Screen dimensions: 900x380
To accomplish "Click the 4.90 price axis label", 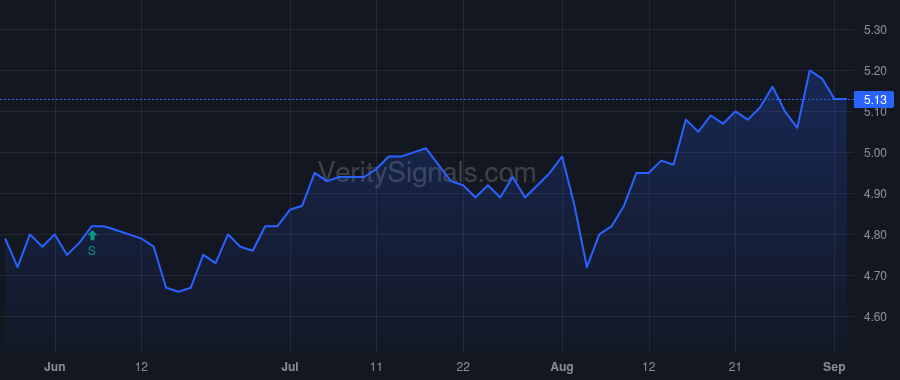I will [875, 194].
